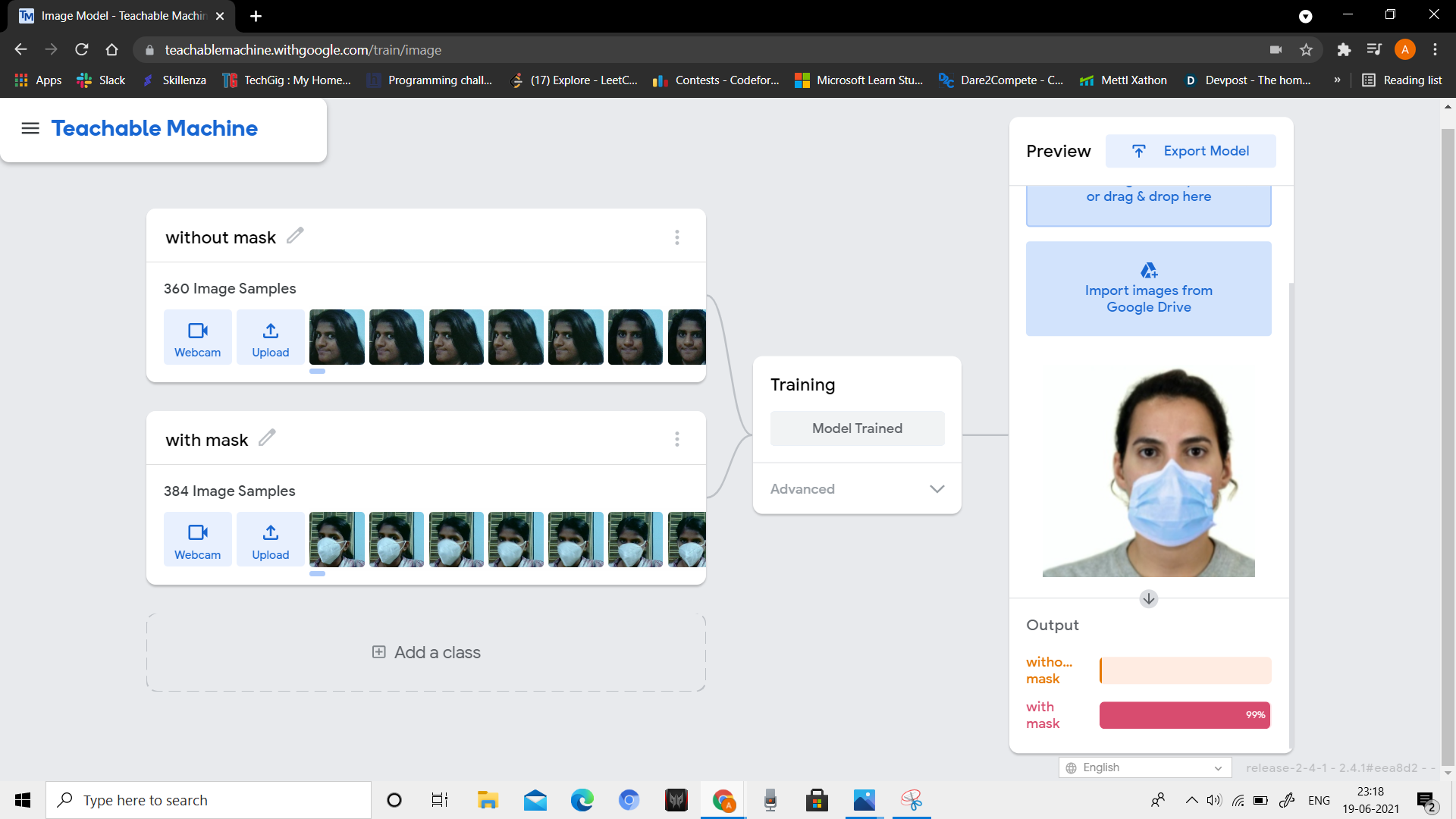
Task: Upload images to the with mask class
Action: tap(270, 540)
